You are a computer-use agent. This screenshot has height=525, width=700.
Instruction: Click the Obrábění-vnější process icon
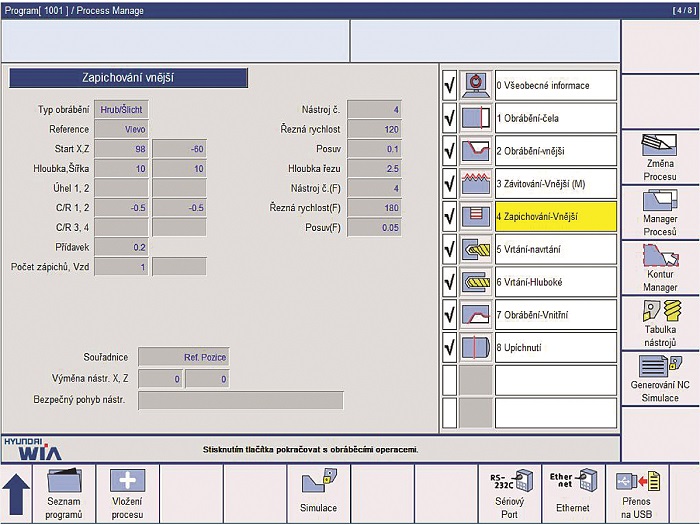pos(476,151)
